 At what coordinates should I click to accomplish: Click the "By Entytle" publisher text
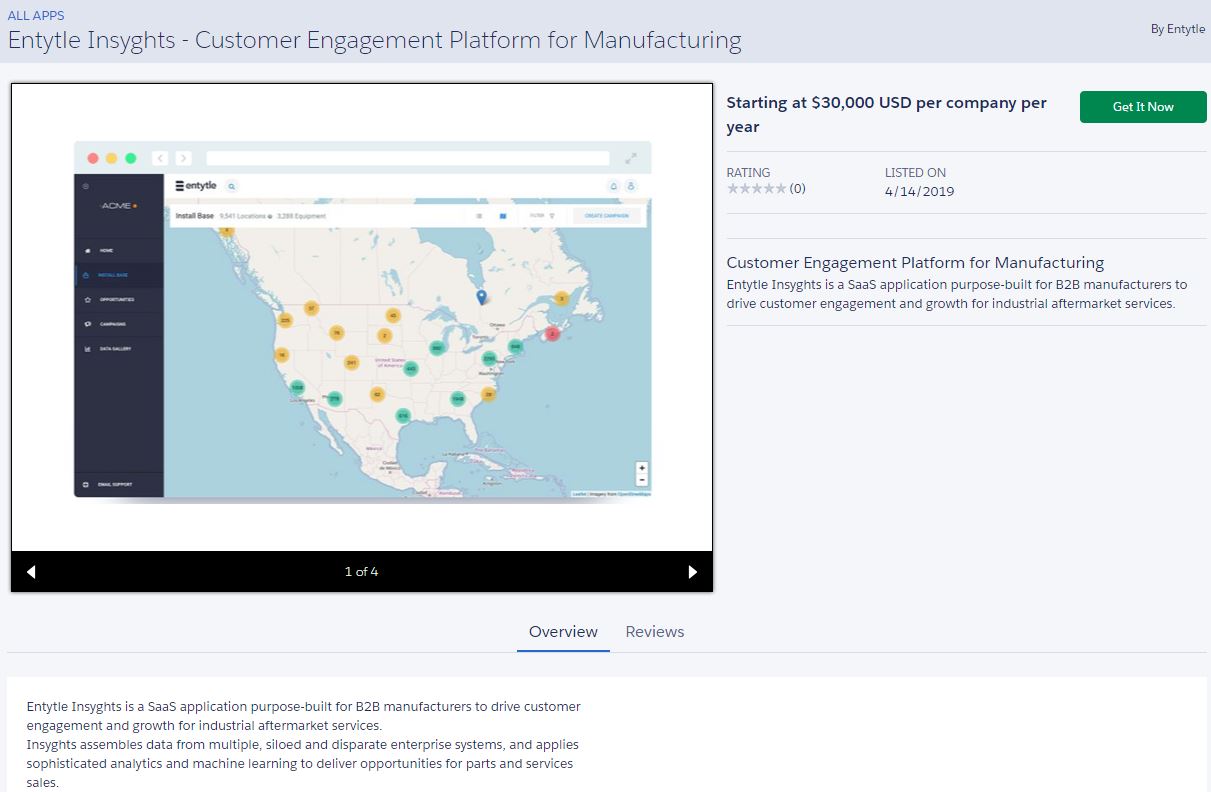pos(1177,29)
